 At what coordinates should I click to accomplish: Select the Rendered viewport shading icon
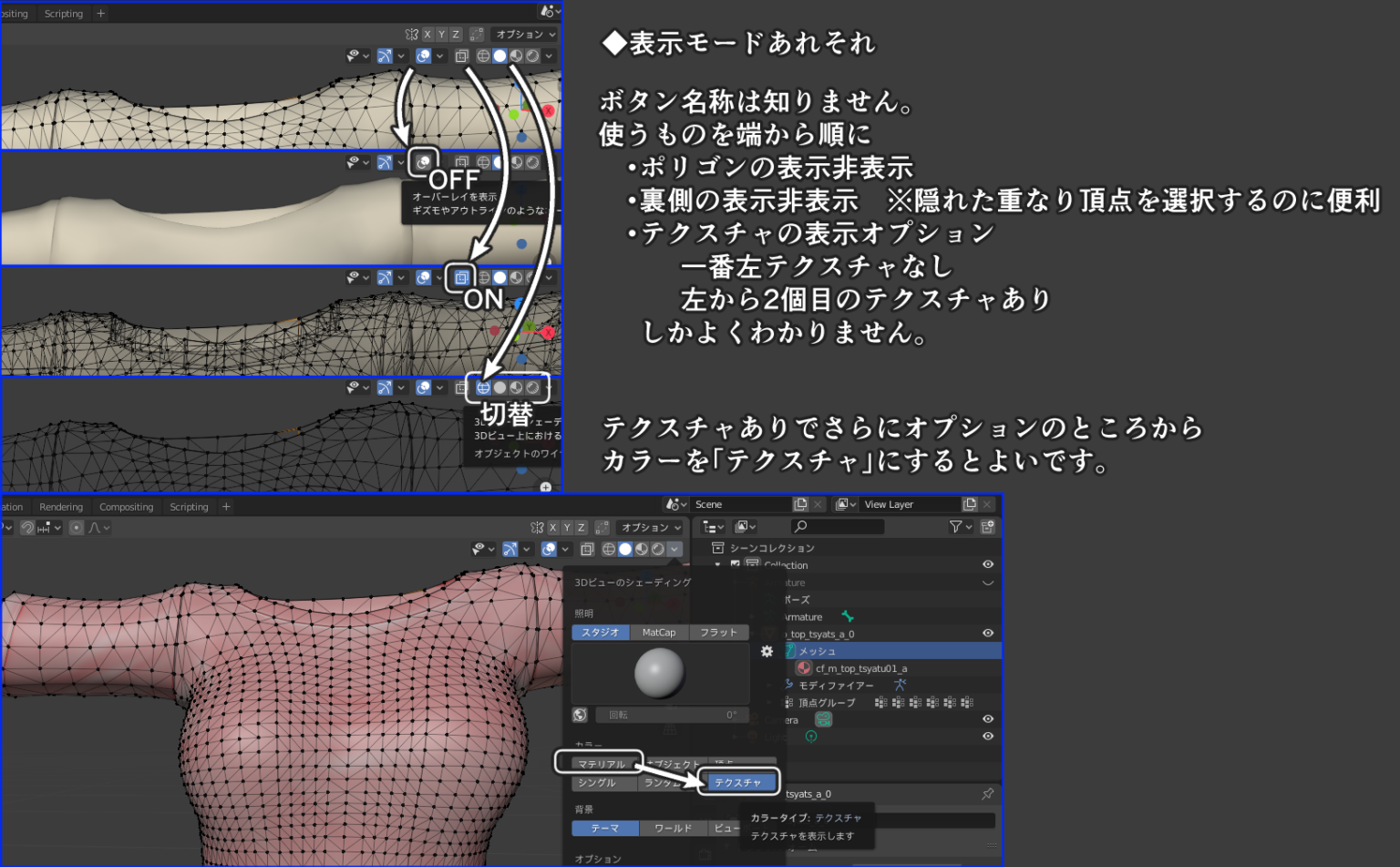click(657, 549)
